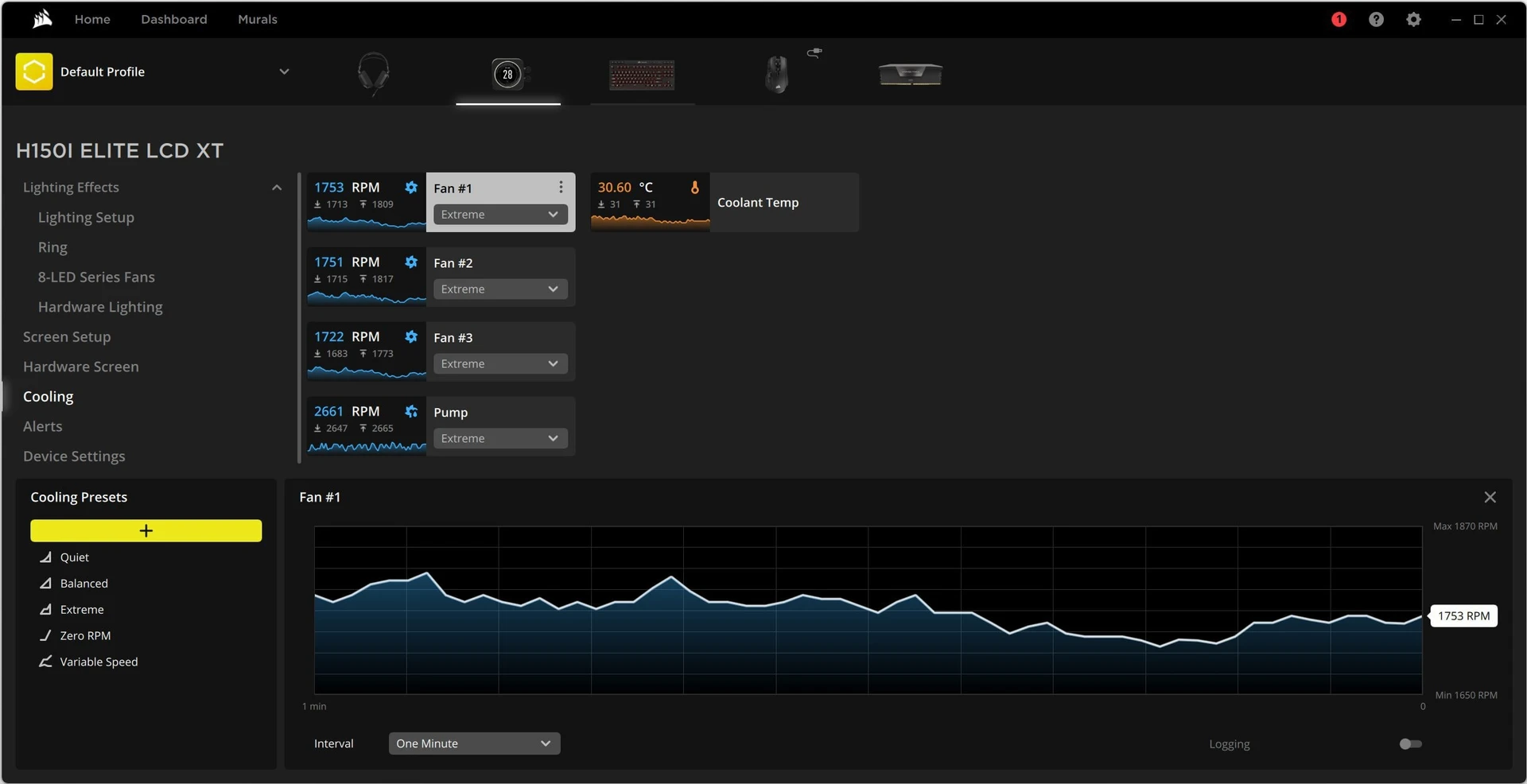Click the Variable Speed preset icon
Image resolution: width=1527 pixels, height=784 pixels.
coord(46,662)
